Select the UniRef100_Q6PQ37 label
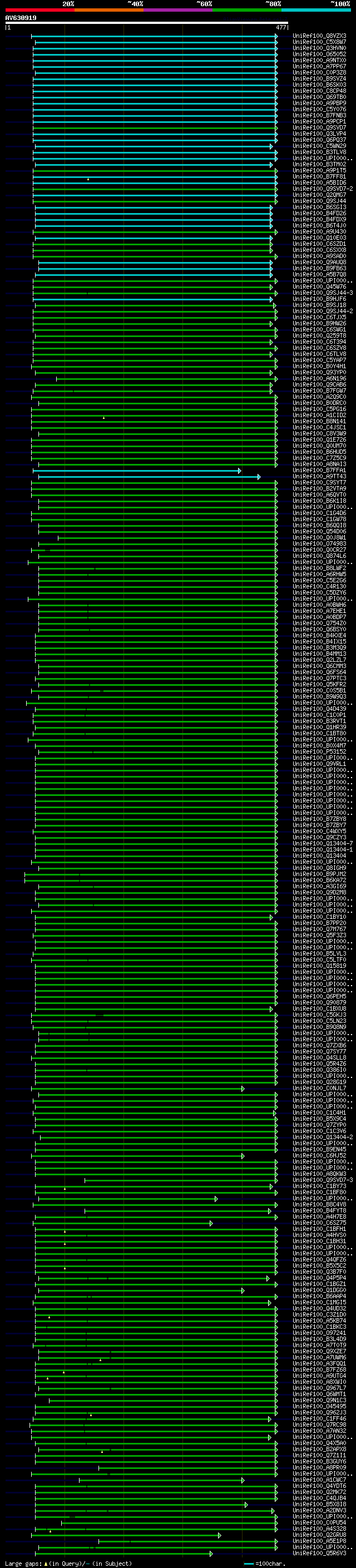Viewport: 356px width, 1568px height. point(319,140)
